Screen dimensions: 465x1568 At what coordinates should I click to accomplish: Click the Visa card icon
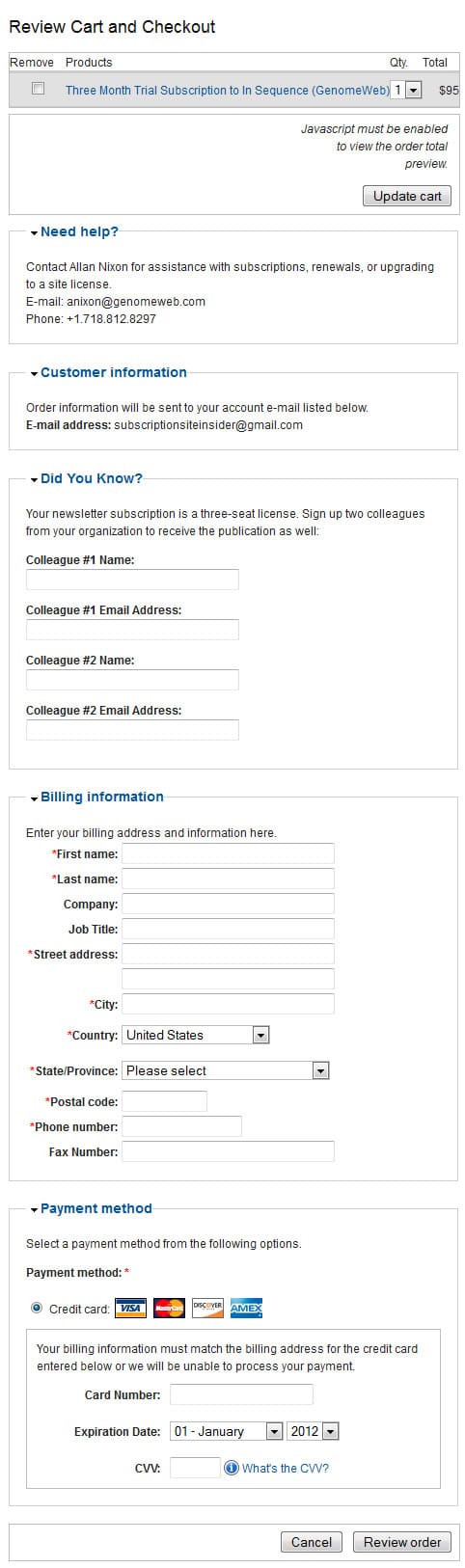pos(130,1309)
